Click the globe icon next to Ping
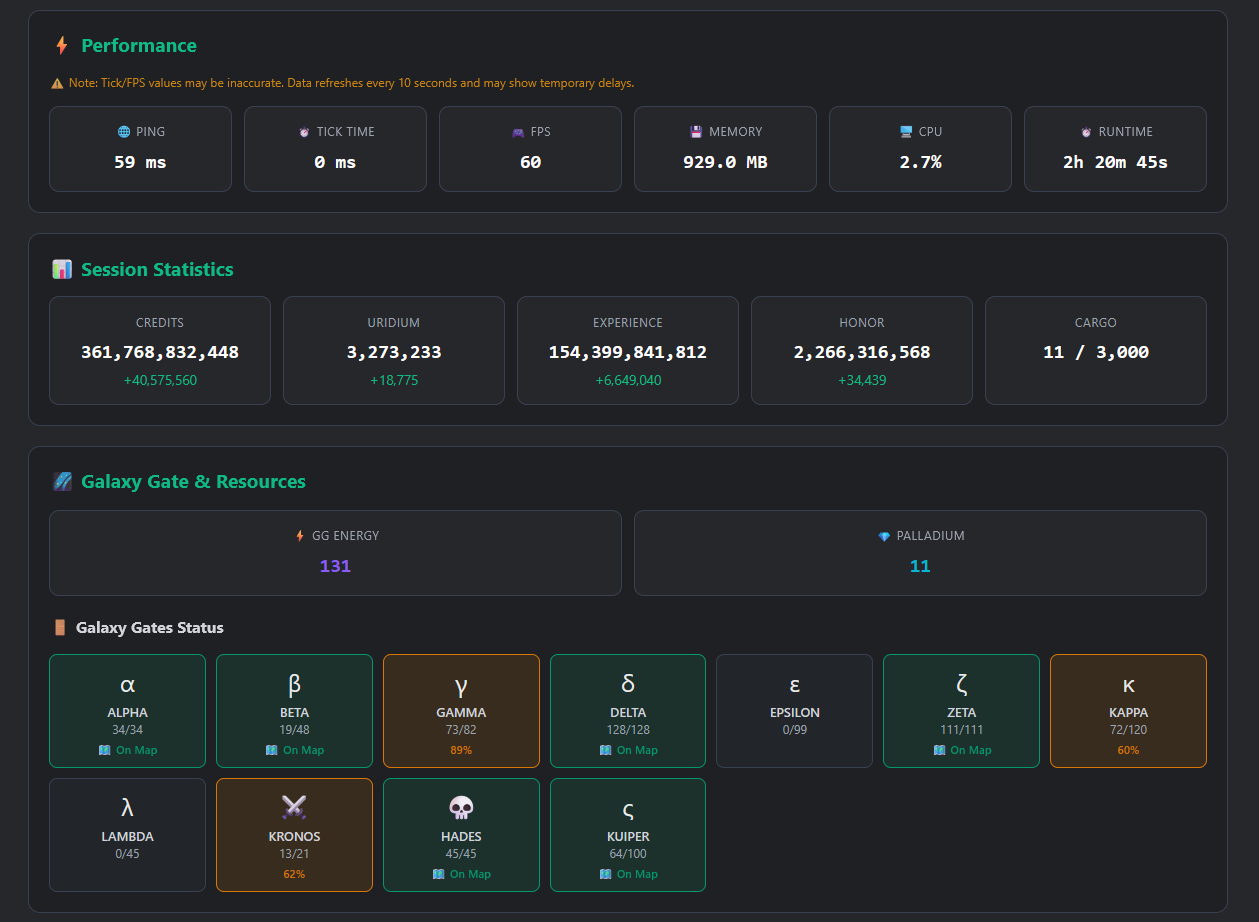Viewport: 1259px width, 922px height. click(123, 132)
